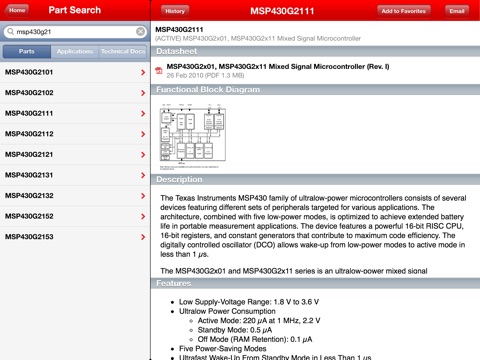Switch to the Parts tab
Viewport: 480px width, 360px height.
click(27, 51)
